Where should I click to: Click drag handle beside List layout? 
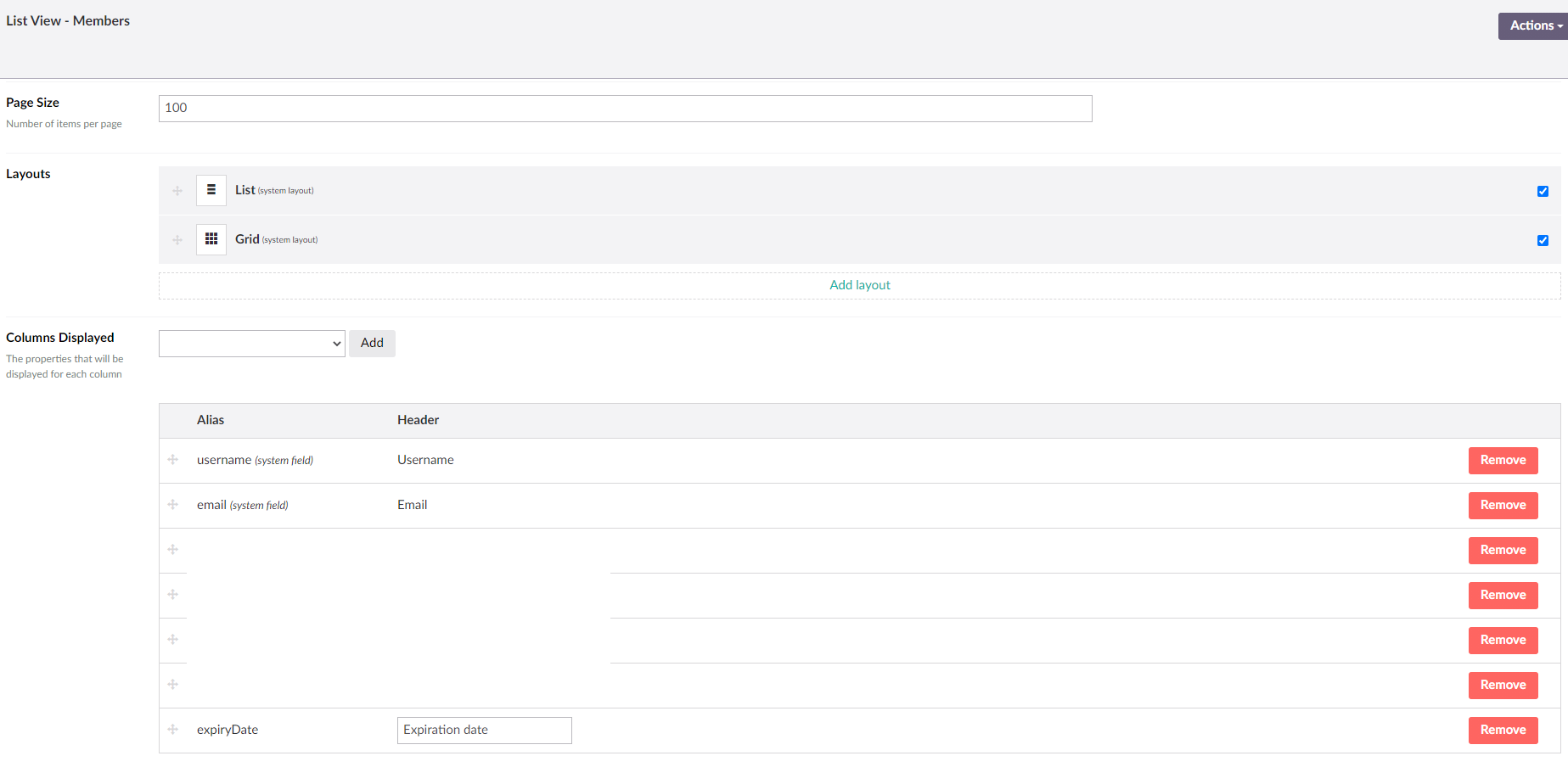coord(177,191)
